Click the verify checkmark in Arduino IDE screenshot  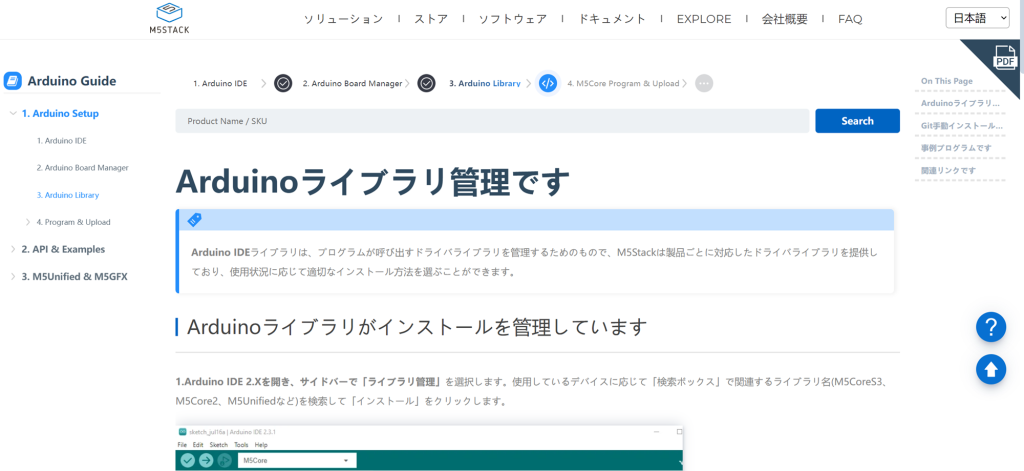click(188, 461)
